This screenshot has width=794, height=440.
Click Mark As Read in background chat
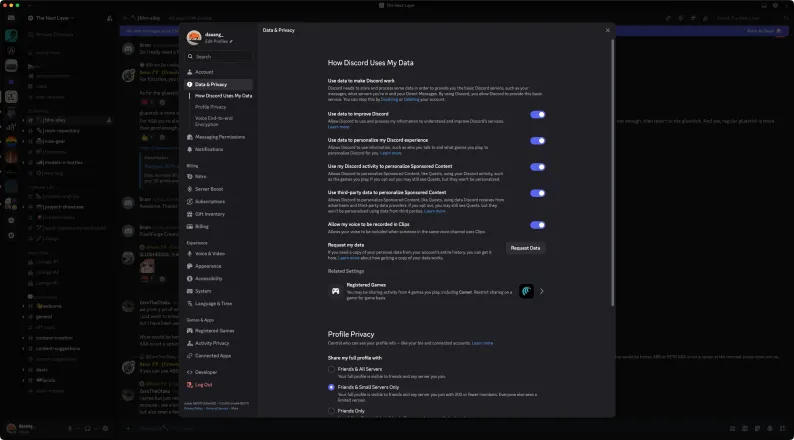(764, 31)
